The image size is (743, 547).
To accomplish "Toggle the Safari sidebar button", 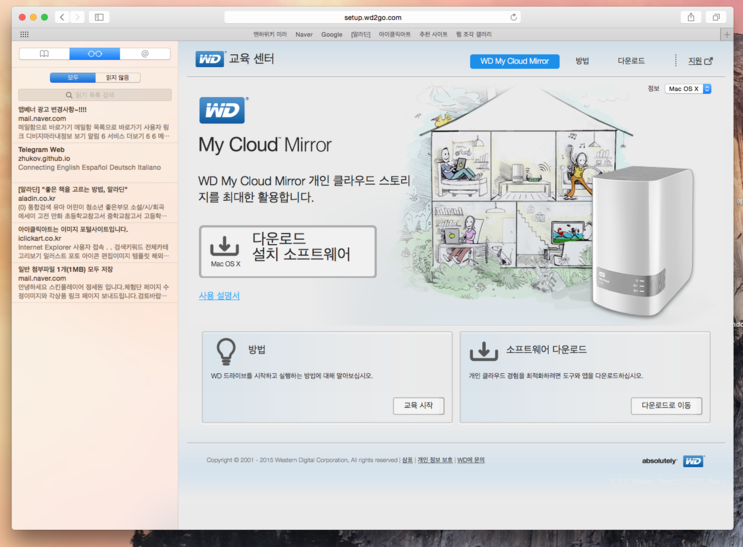I will [x=99, y=18].
